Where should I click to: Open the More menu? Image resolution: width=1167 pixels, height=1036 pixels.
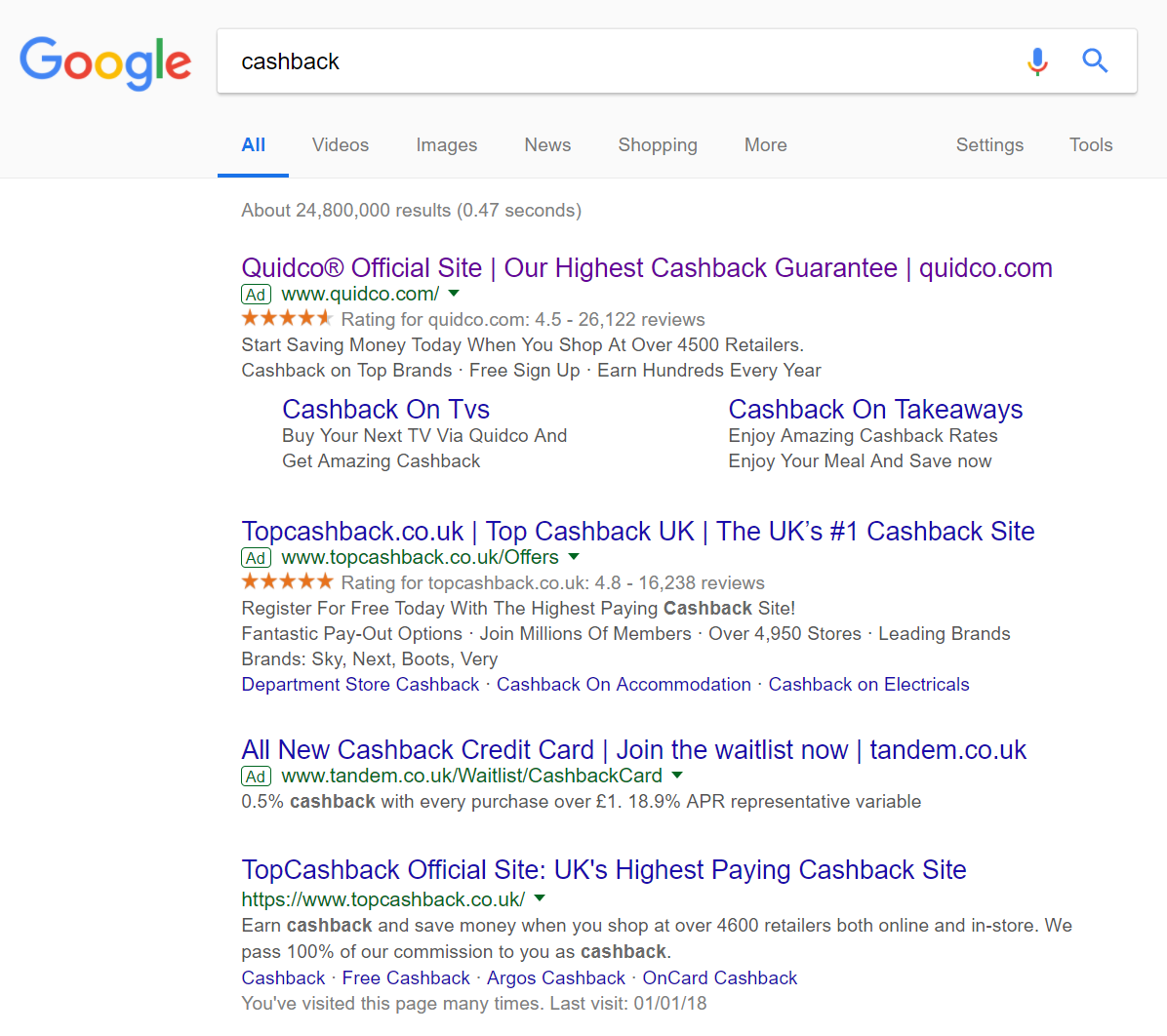point(766,145)
